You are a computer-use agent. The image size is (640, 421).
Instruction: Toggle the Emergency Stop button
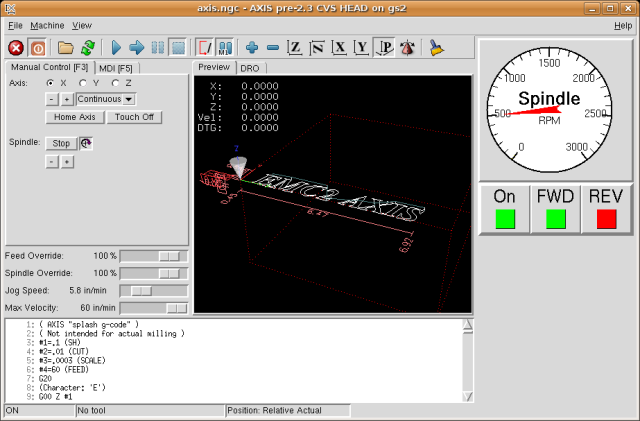[16, 47]
